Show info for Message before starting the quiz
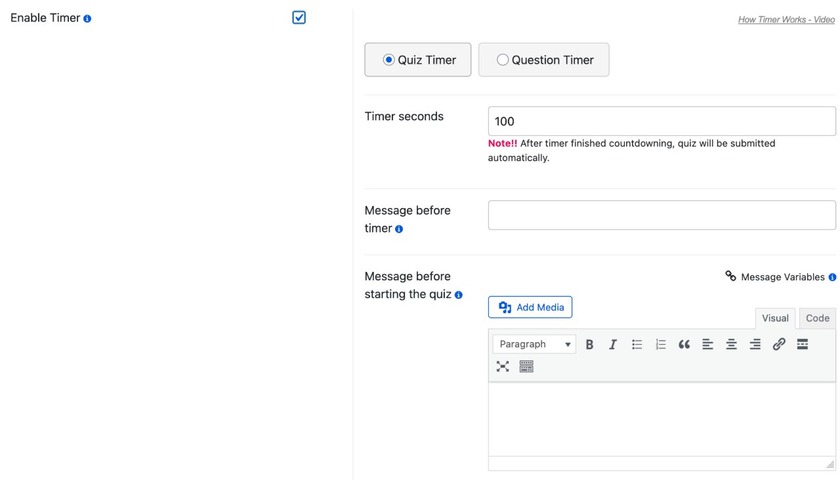 click(x=459, y=295)
